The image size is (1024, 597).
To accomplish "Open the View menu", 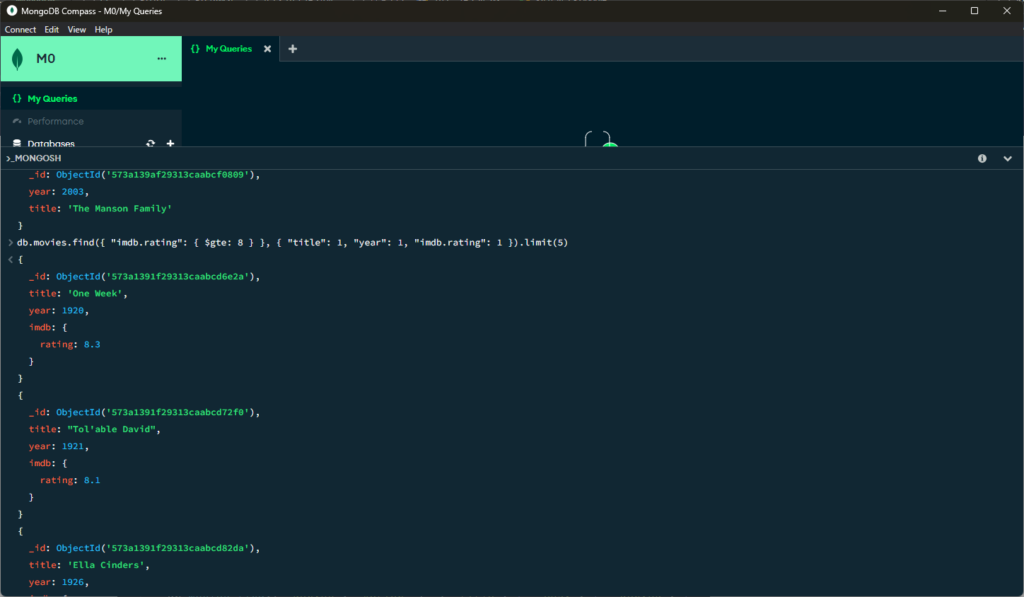I will coord(76,30).
